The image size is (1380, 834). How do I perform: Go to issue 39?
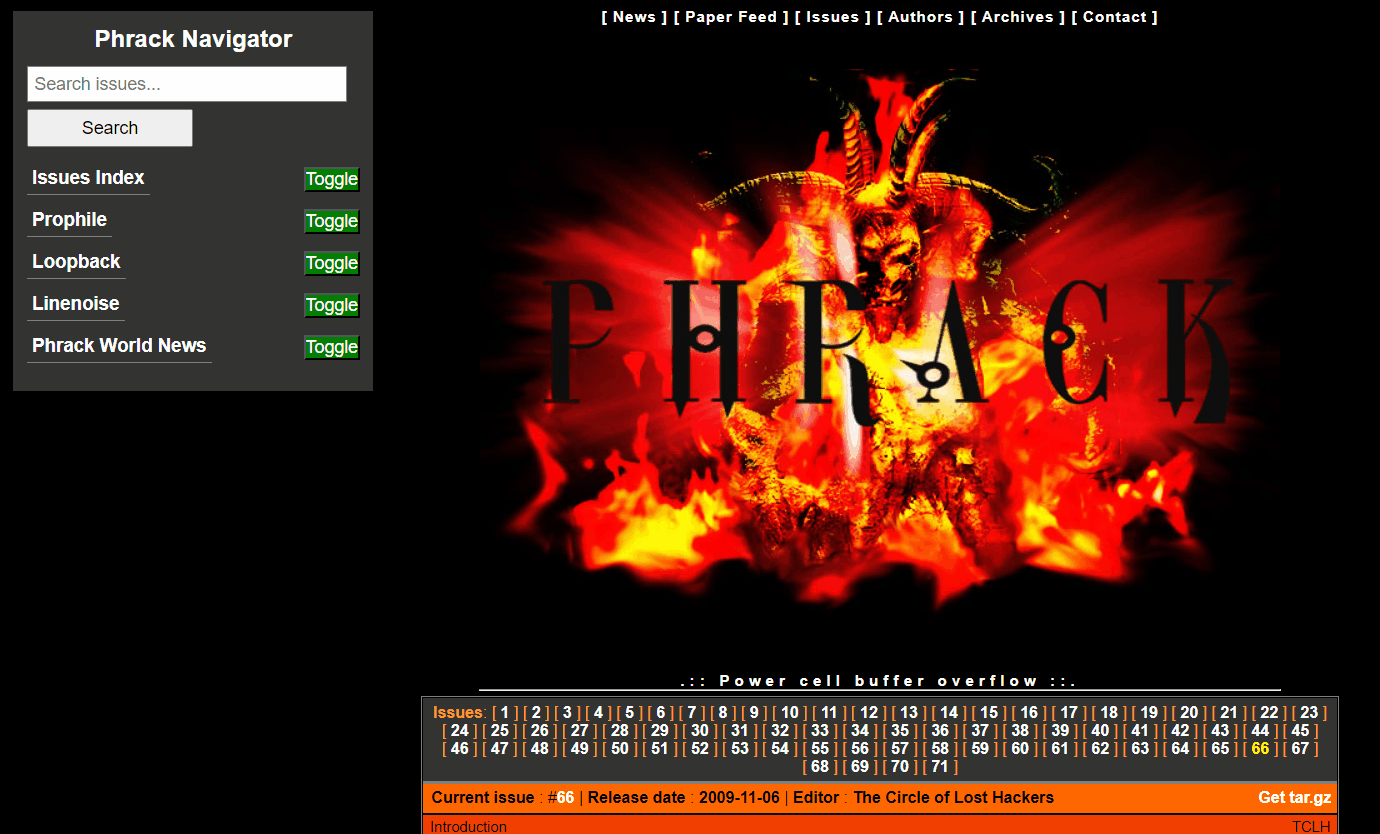click(1060, 731)
